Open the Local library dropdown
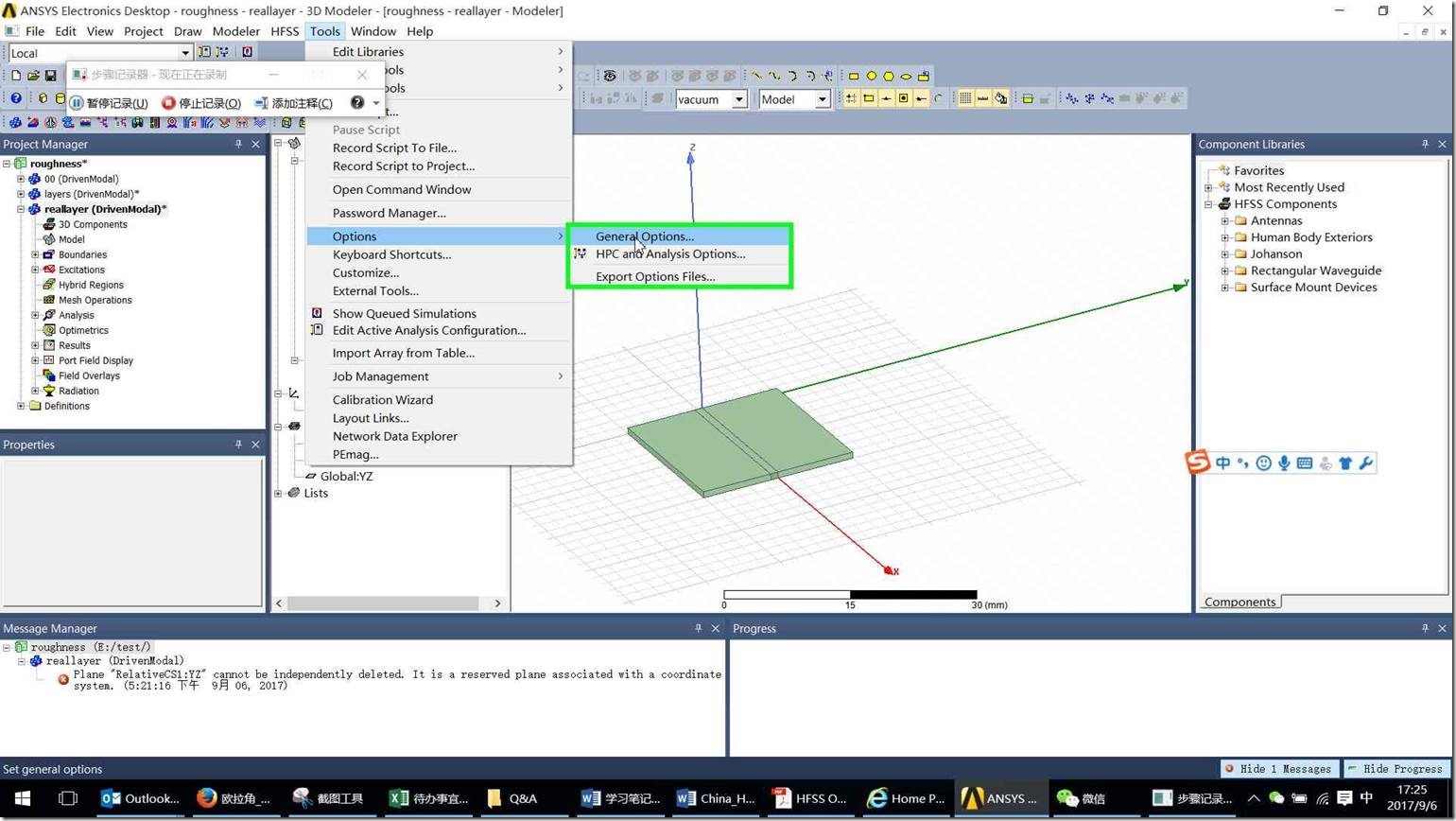Viewport: 1456px width, 821px height. (185, 53)
